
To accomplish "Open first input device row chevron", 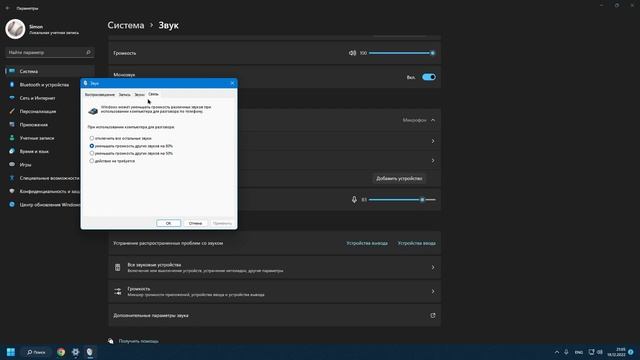I will pyautogui.click(x=433, y=141).
